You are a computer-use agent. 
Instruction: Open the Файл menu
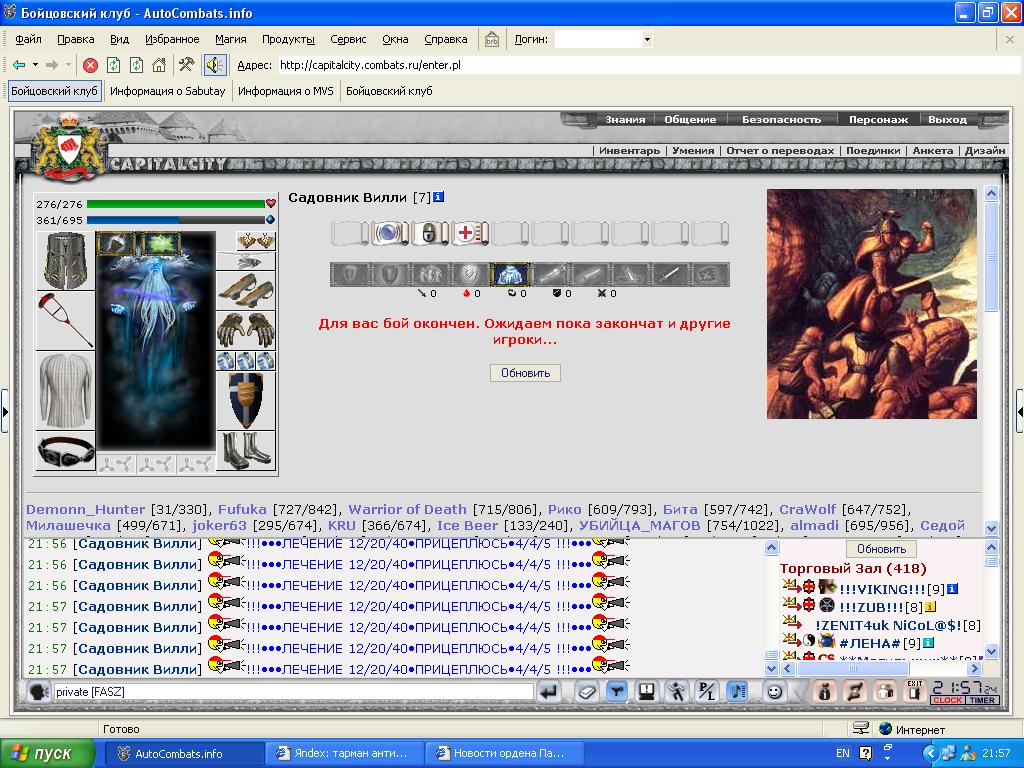28,39
